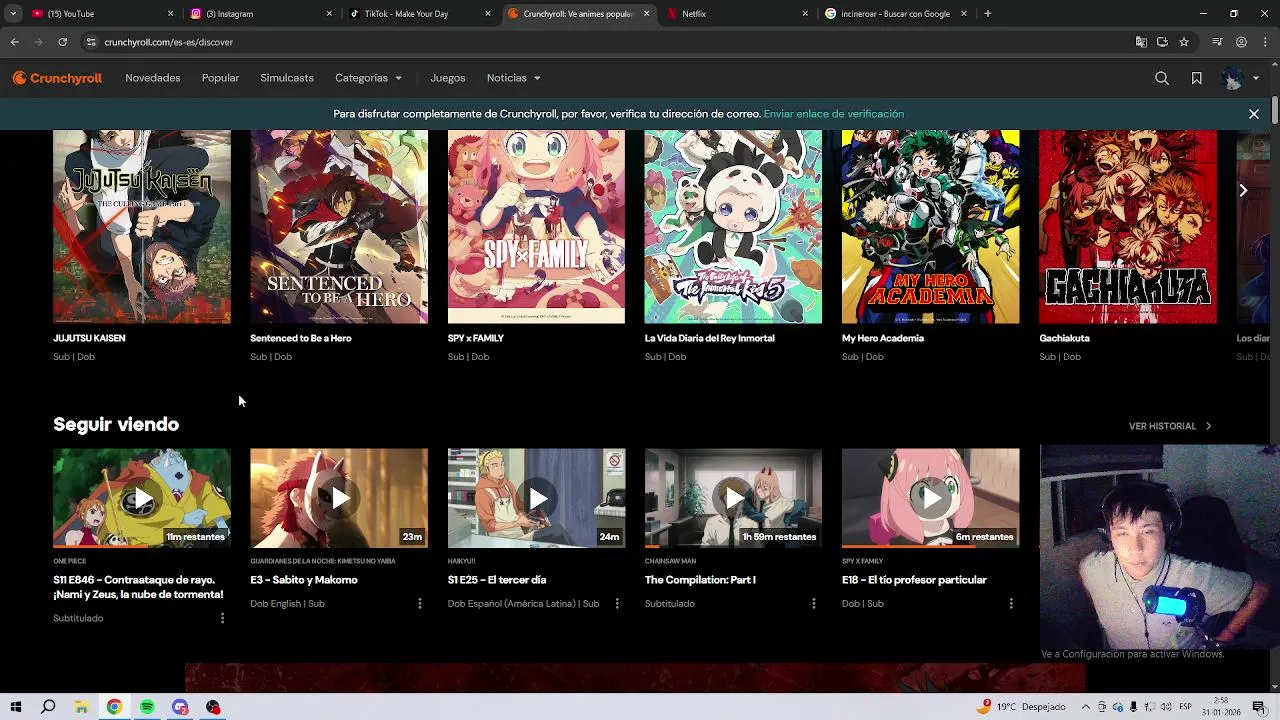Image resolution: width=1280 pixels, height=720 pixels.
Task: Open the My Hero Academia poster
Action: coord(930,226)
